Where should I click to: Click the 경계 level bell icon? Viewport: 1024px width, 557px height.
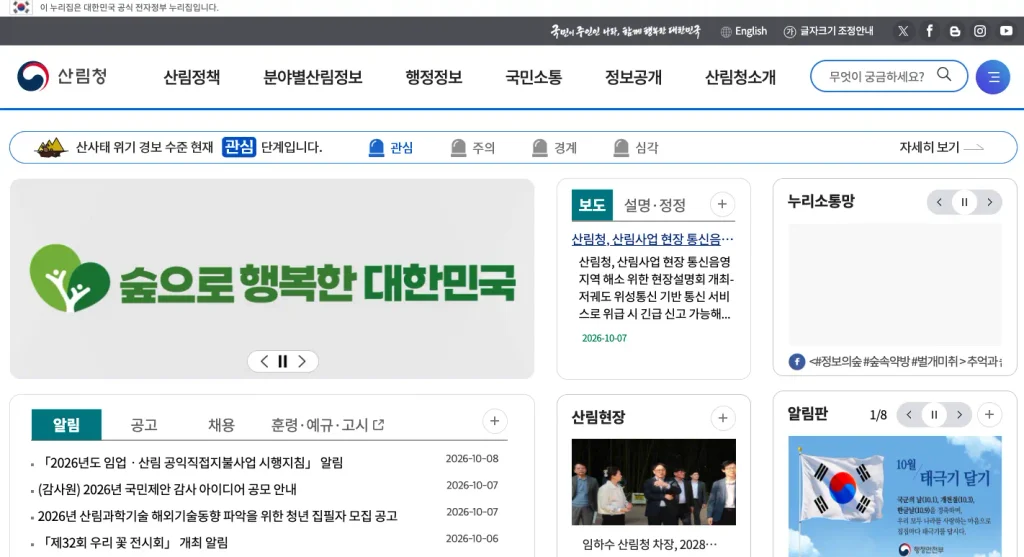point(539,148)
